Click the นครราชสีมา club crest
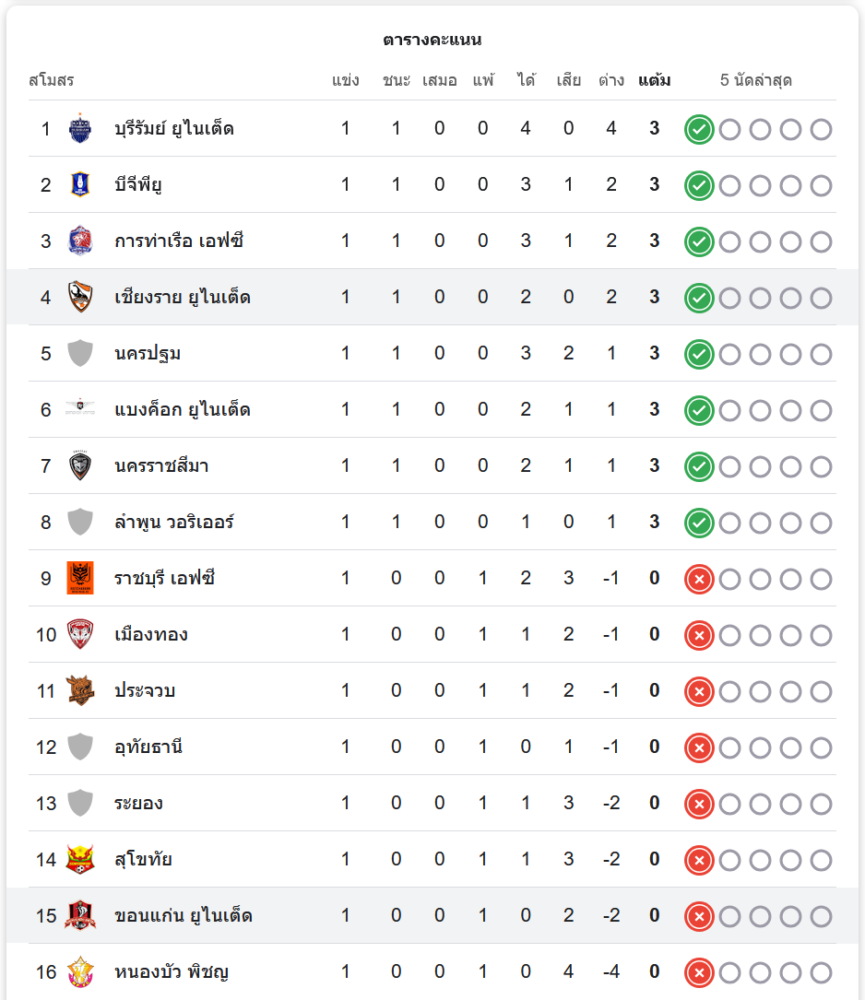 pos(80,466)
